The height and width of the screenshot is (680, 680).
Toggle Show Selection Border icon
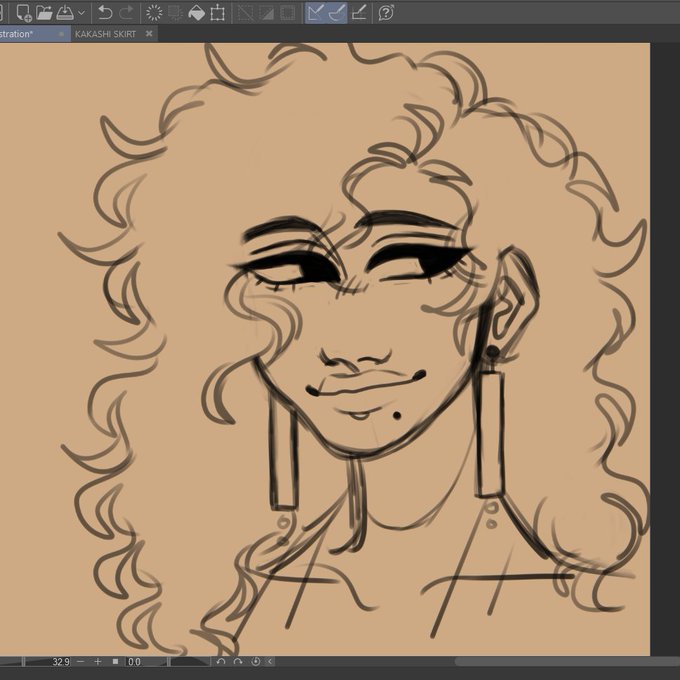(x=288, y=13)
